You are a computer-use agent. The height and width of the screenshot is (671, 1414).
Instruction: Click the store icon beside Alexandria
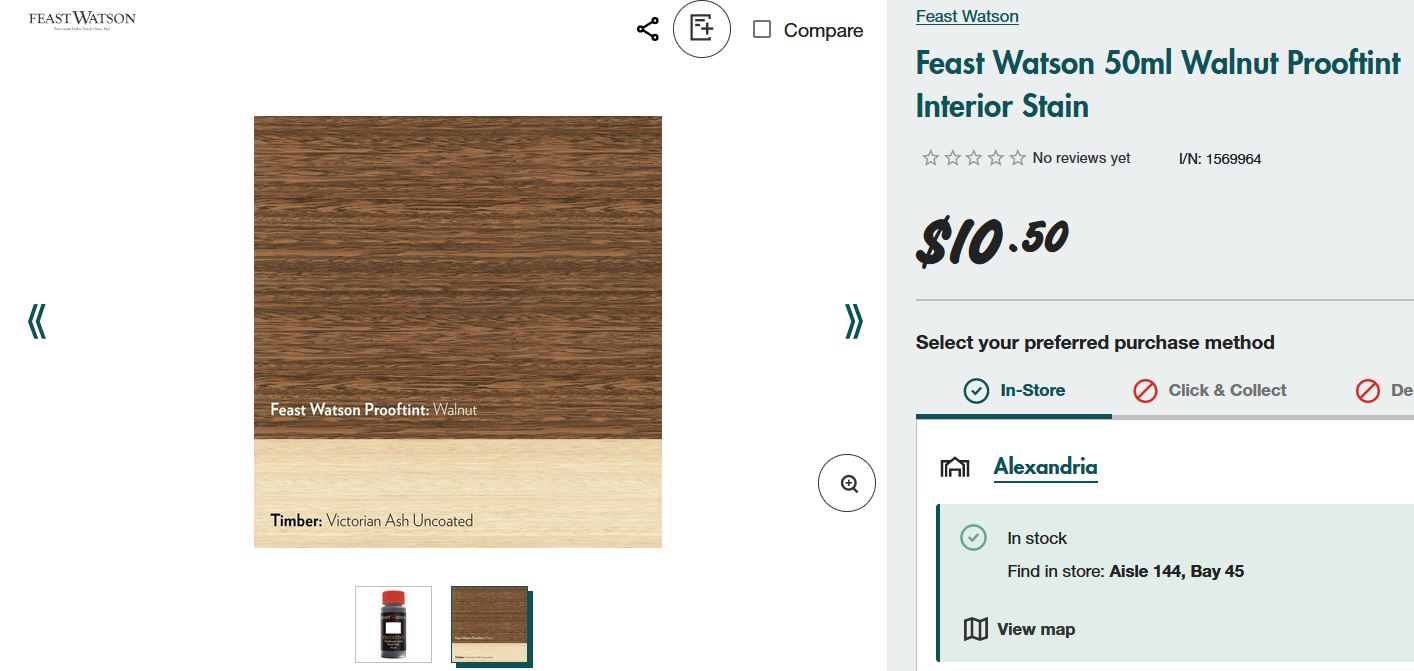[955, 467]
